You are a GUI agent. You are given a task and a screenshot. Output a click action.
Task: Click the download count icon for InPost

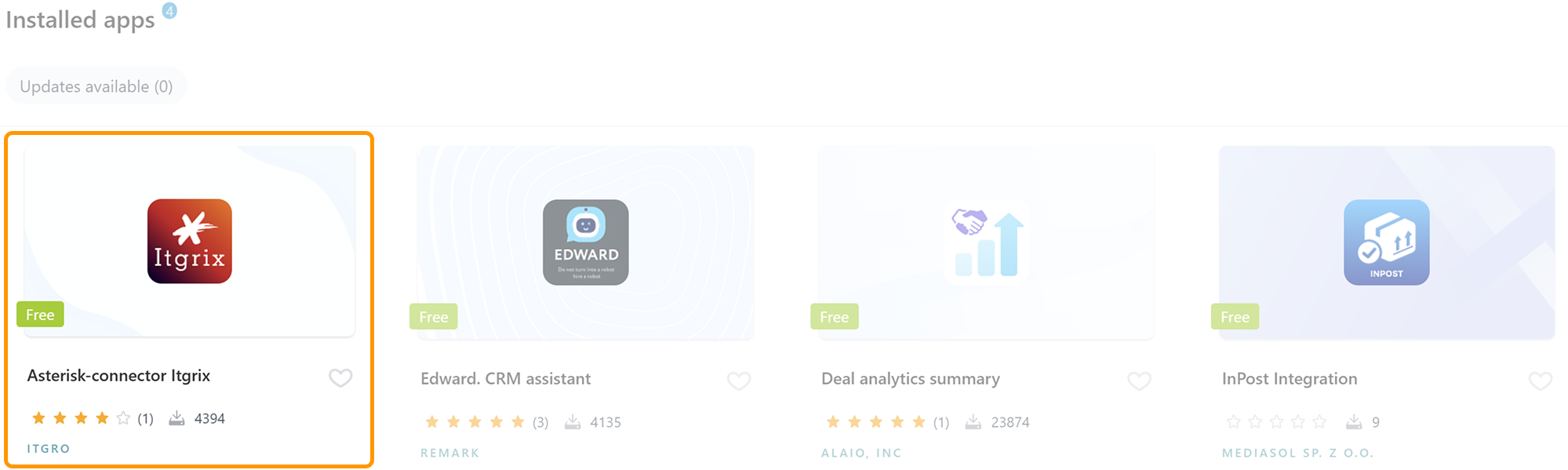point(1354,422)
